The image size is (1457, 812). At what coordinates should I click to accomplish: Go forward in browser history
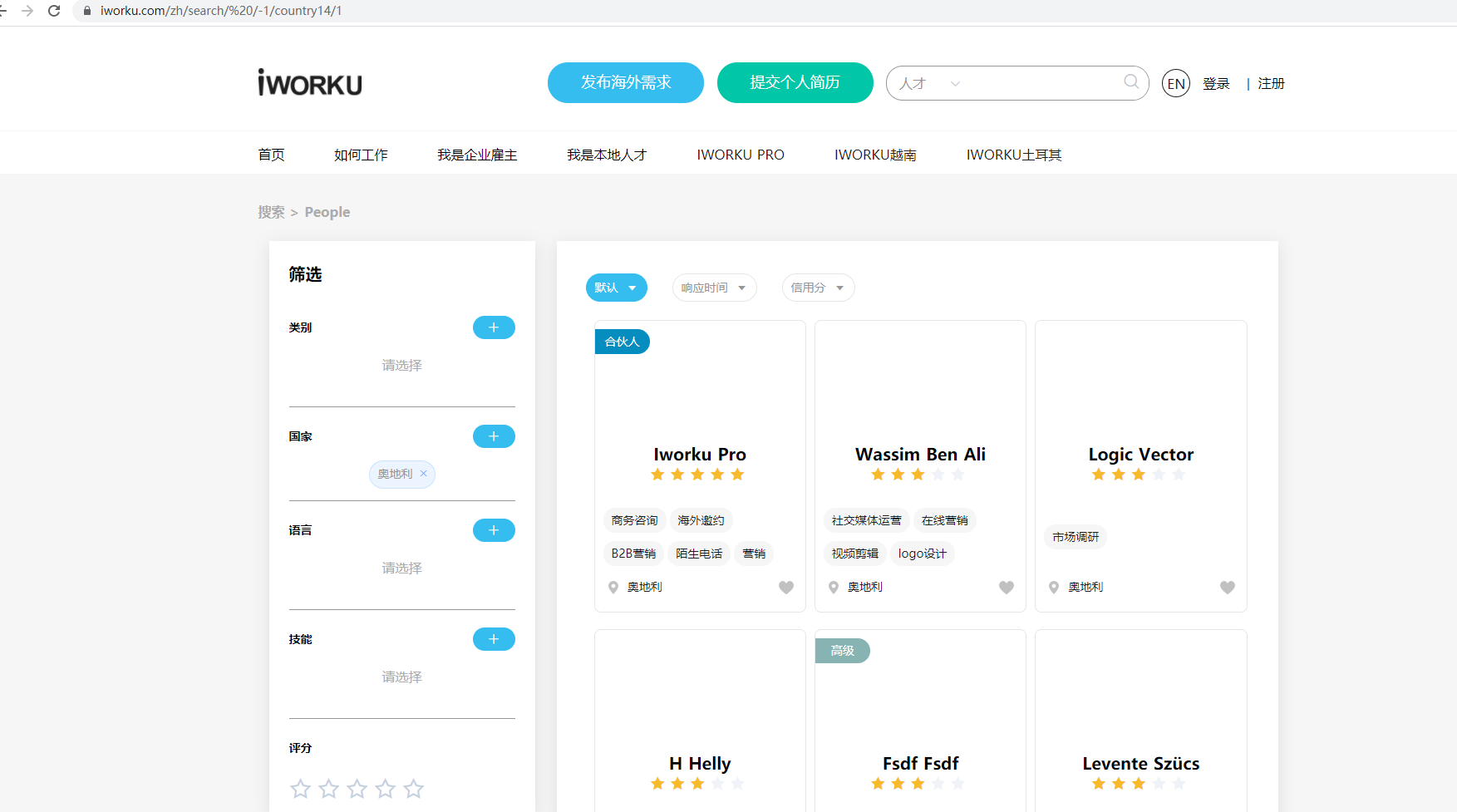point(27,11)
